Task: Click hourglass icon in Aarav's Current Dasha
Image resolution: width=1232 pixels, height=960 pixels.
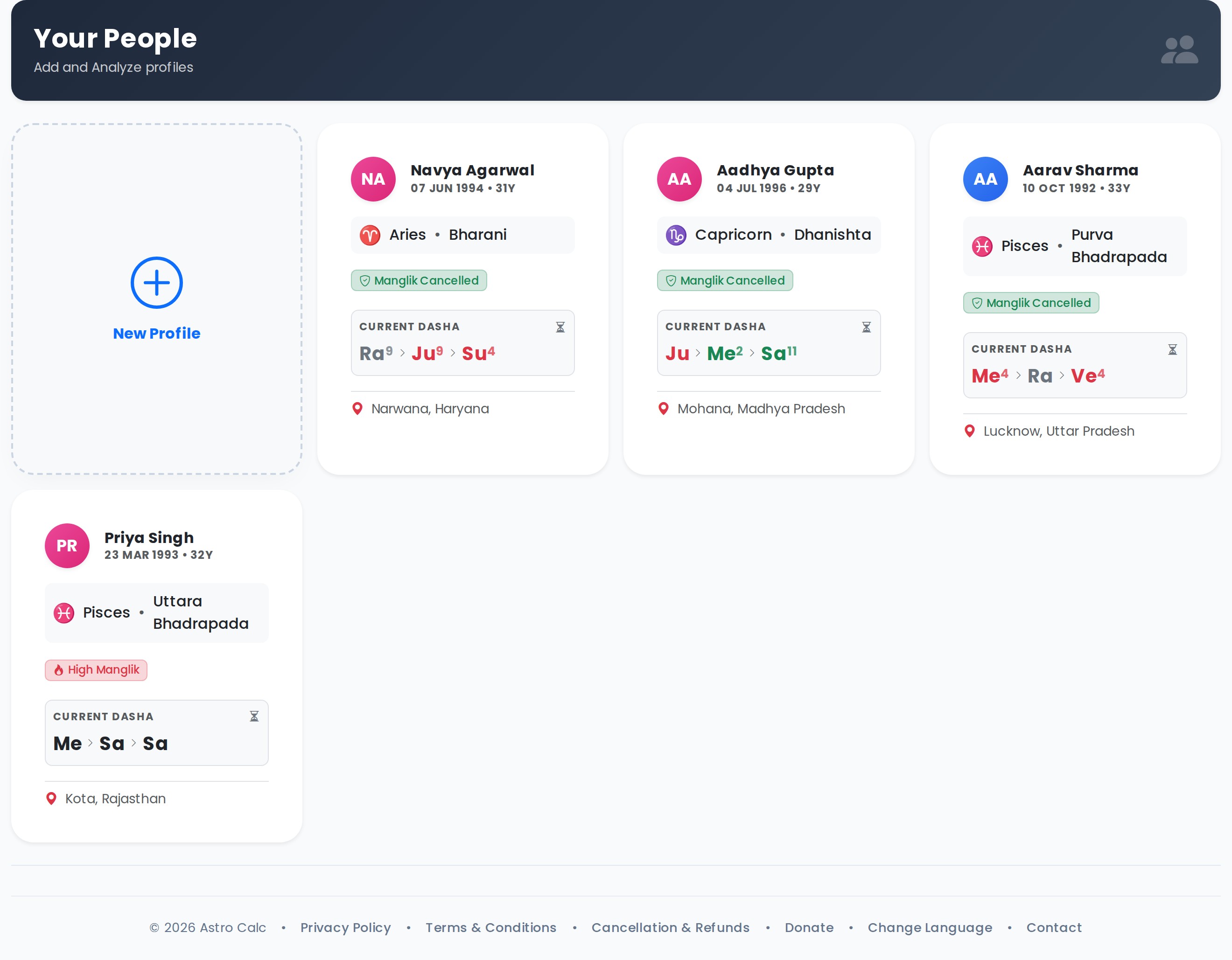Action: click(1172, 349)
